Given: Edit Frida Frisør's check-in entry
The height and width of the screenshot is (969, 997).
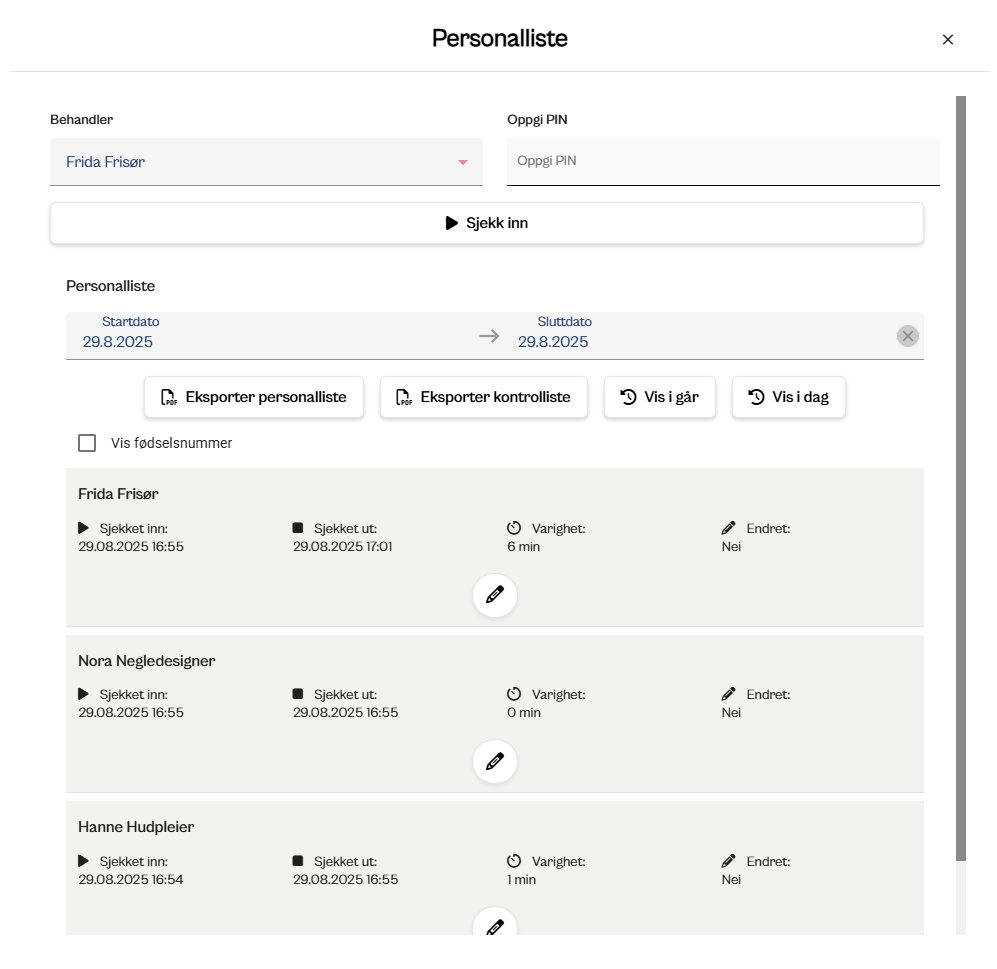Looking at the screenshot, I should coord(495,596).
